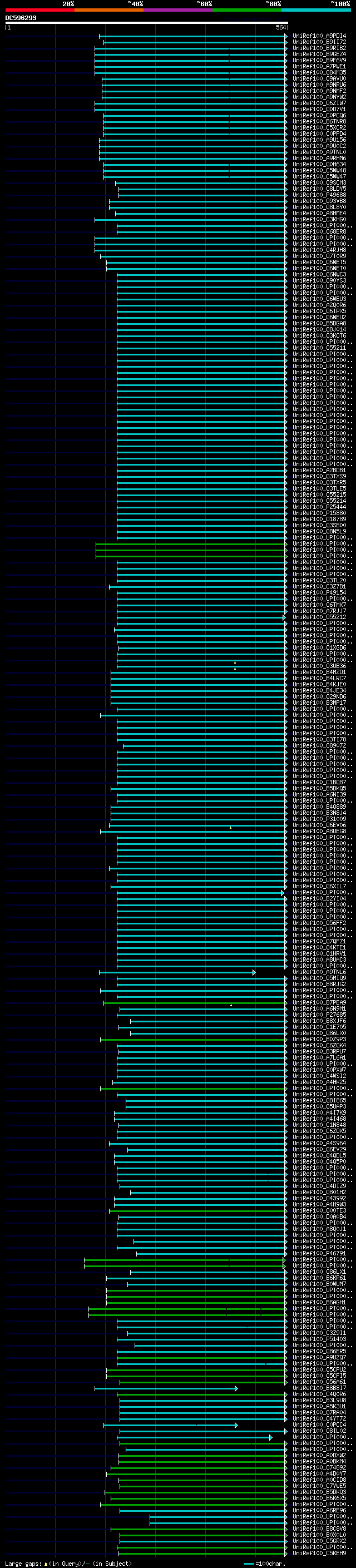Viewport: 356px width, 1568px height.
Task: Open hit UniRef100_B9F6V9
Action: 319,60
